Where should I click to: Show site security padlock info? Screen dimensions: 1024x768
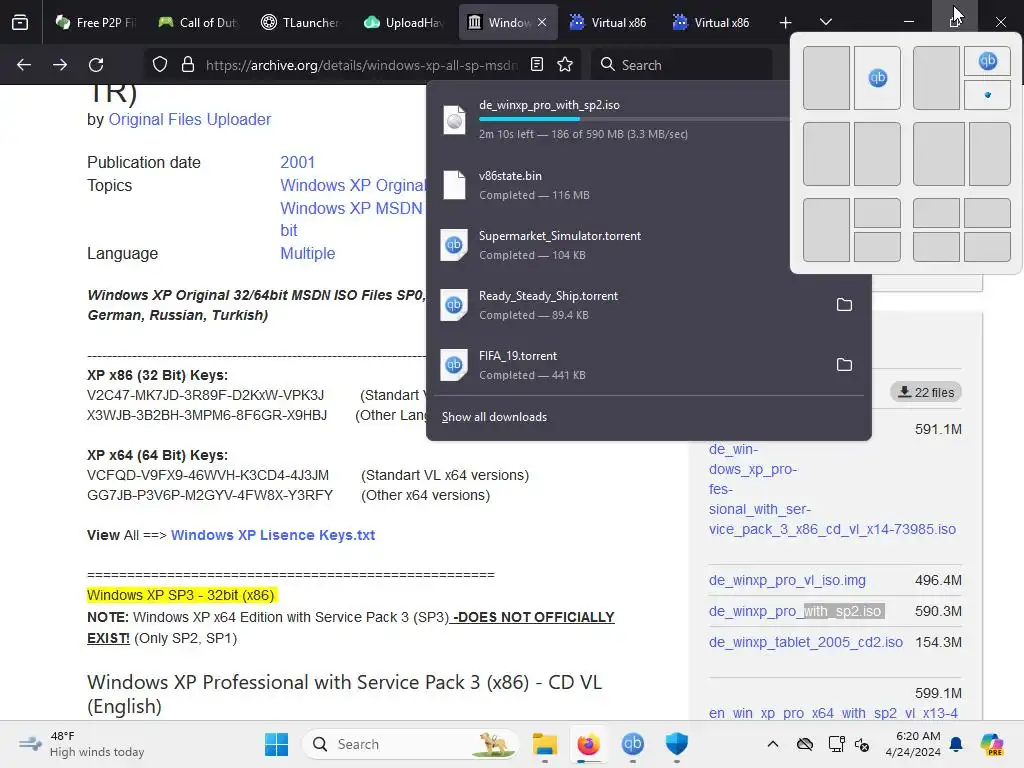(188, 65)
